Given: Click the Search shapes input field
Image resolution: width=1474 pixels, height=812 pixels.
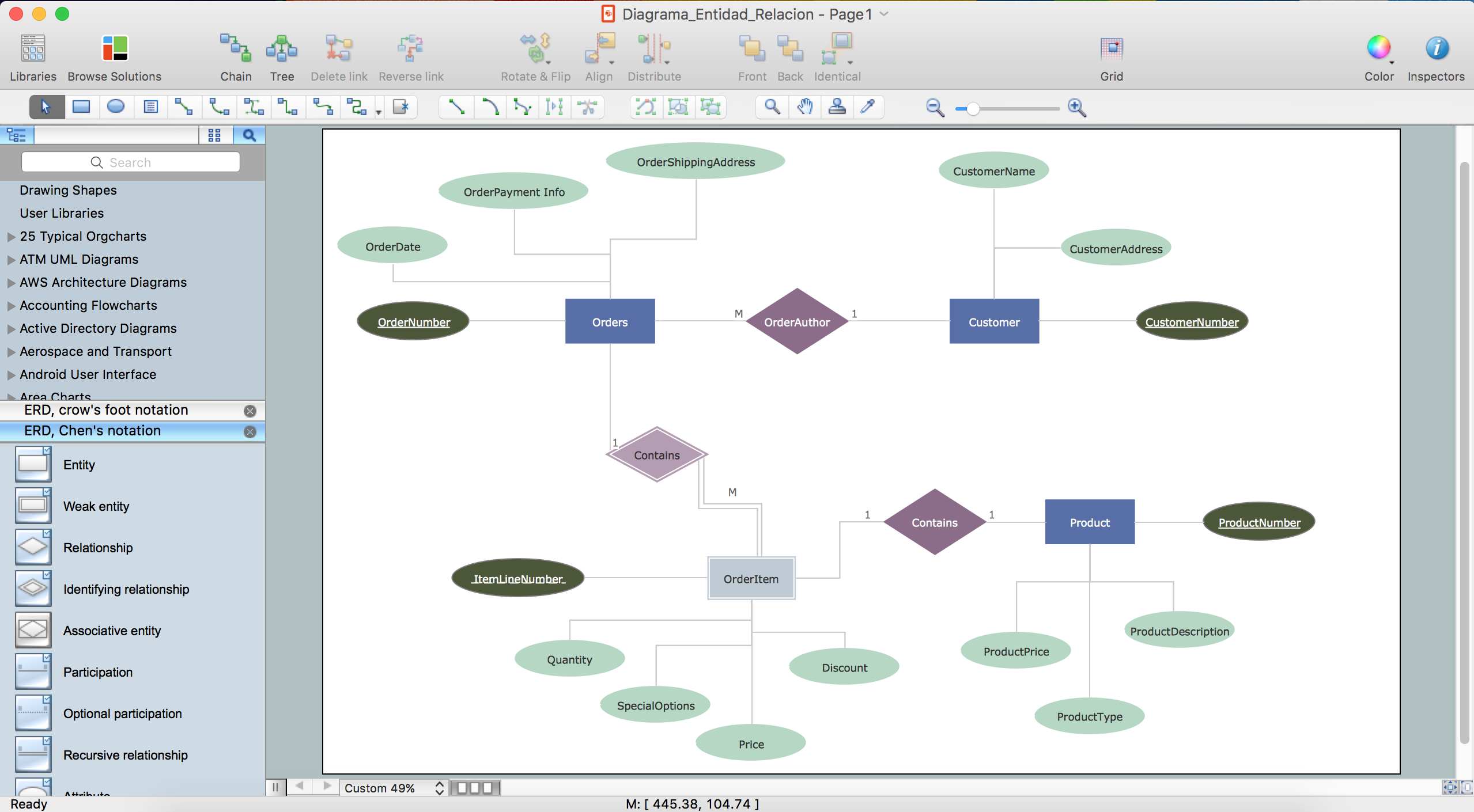Looking at the screenshot, I should pyautogui.click(x=130, y=162).
